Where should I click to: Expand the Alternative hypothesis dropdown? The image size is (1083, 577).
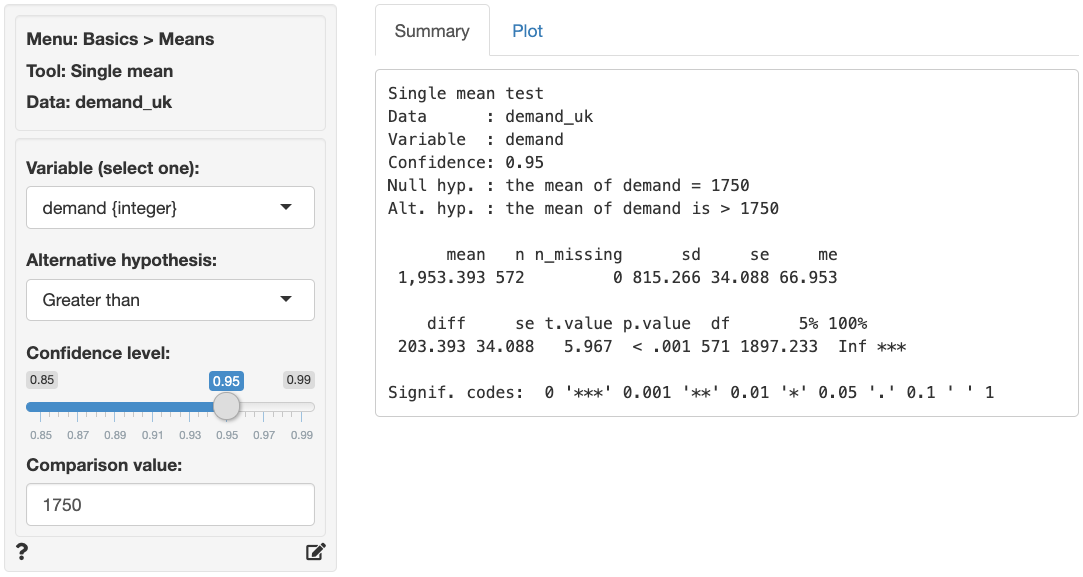170,299
